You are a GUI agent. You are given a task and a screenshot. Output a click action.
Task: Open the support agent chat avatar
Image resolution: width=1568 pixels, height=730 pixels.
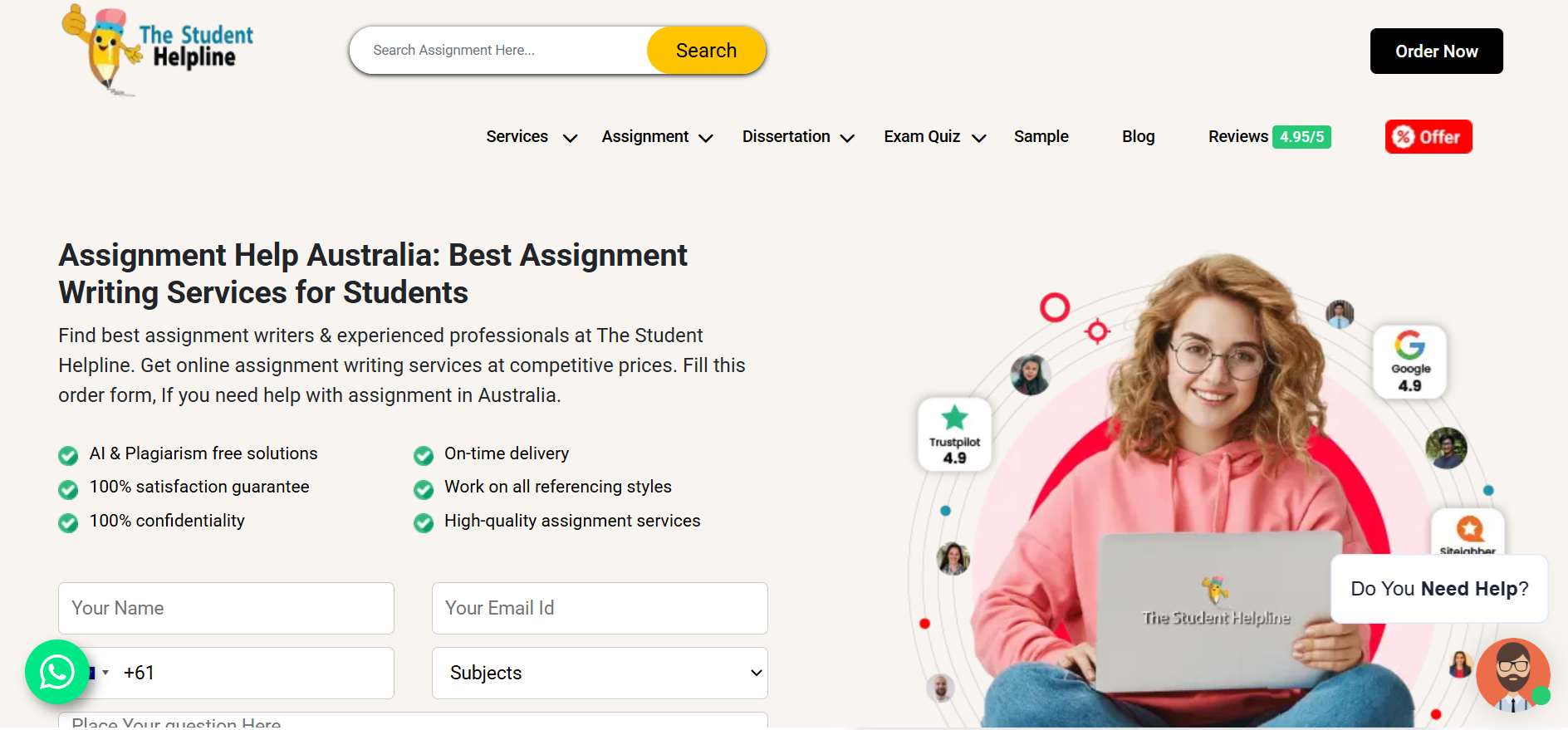point(1512,674)
